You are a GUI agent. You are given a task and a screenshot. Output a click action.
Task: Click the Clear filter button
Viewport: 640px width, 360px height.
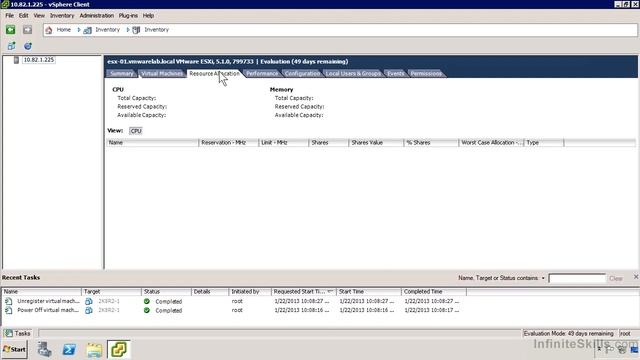(616, 278)
